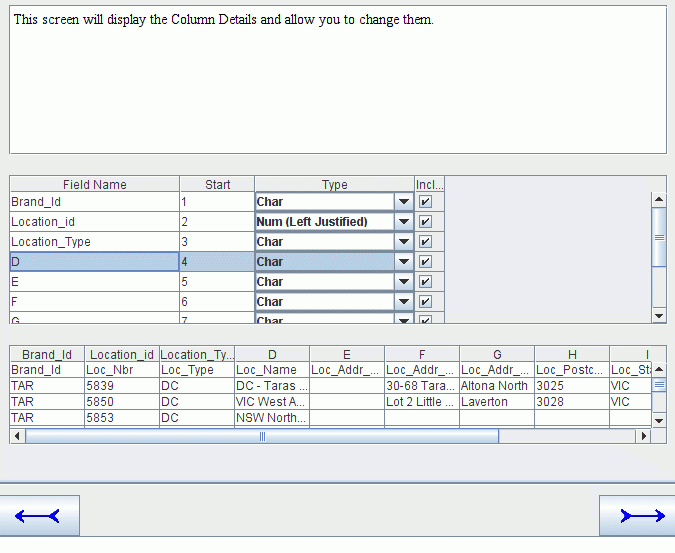Viewport: 675px width, 553px height.
Task: Click the Field Name column header
Action: [95, 184]
